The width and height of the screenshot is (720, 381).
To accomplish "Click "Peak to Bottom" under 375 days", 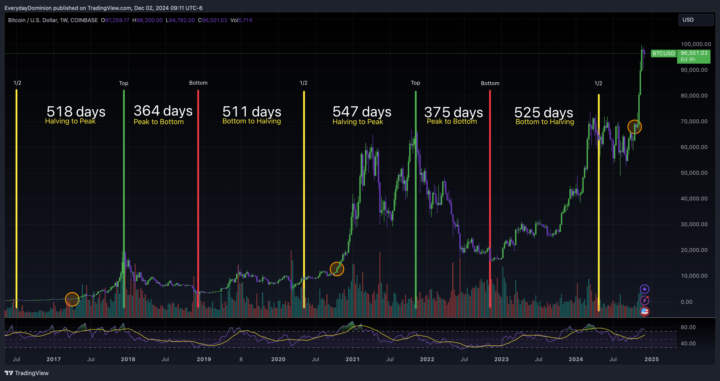I will pyautogui.click(x=452, y=122).
